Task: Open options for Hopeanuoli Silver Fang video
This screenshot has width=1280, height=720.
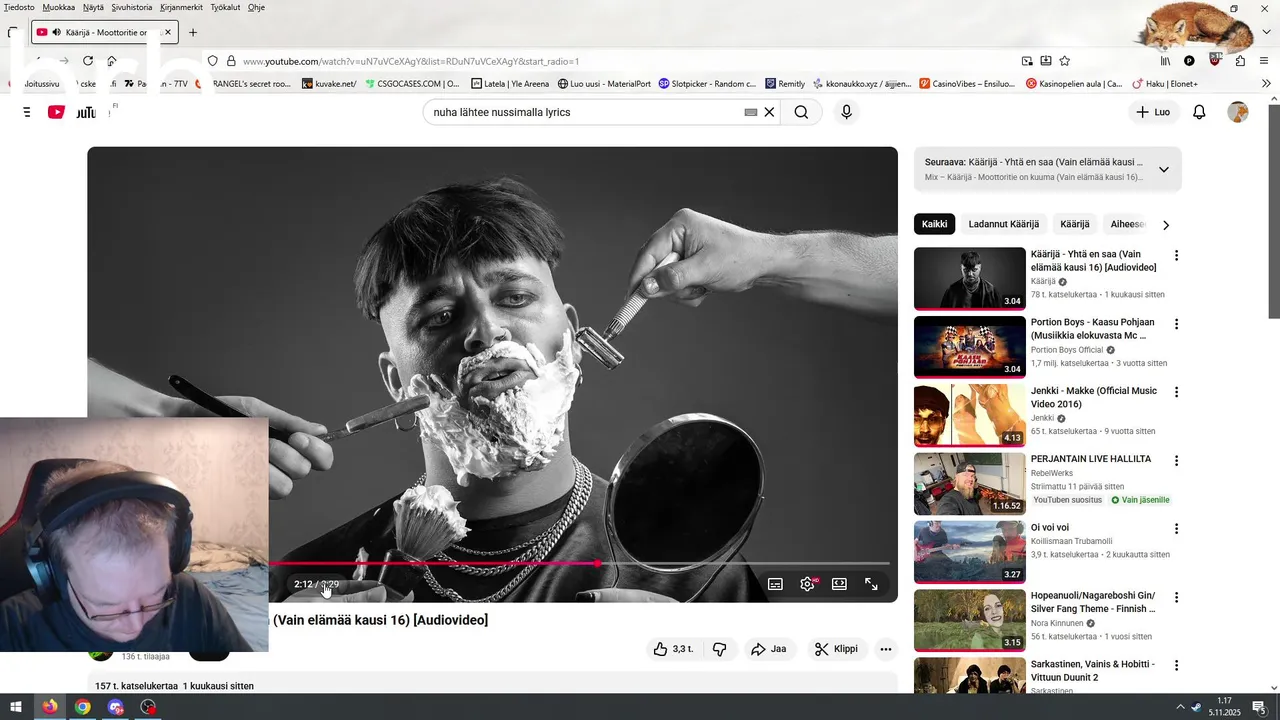Action: (1176, 598)
